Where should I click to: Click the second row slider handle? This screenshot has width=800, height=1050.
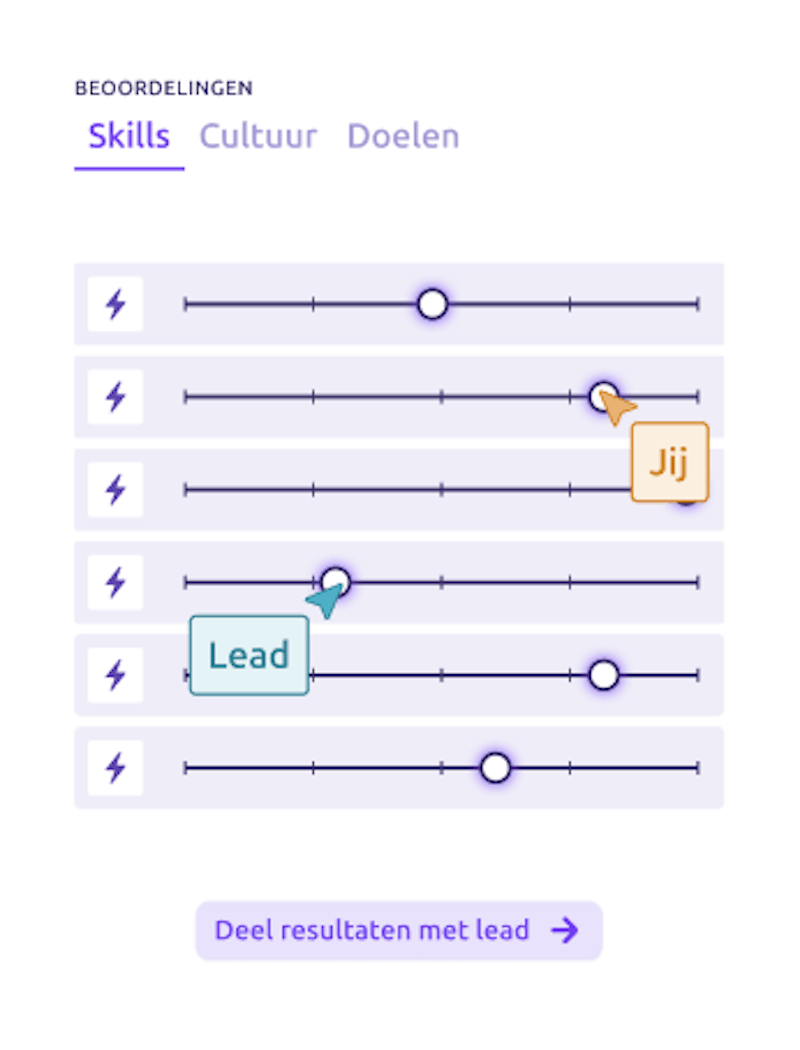pyautogui.click(x=601, y=395)
